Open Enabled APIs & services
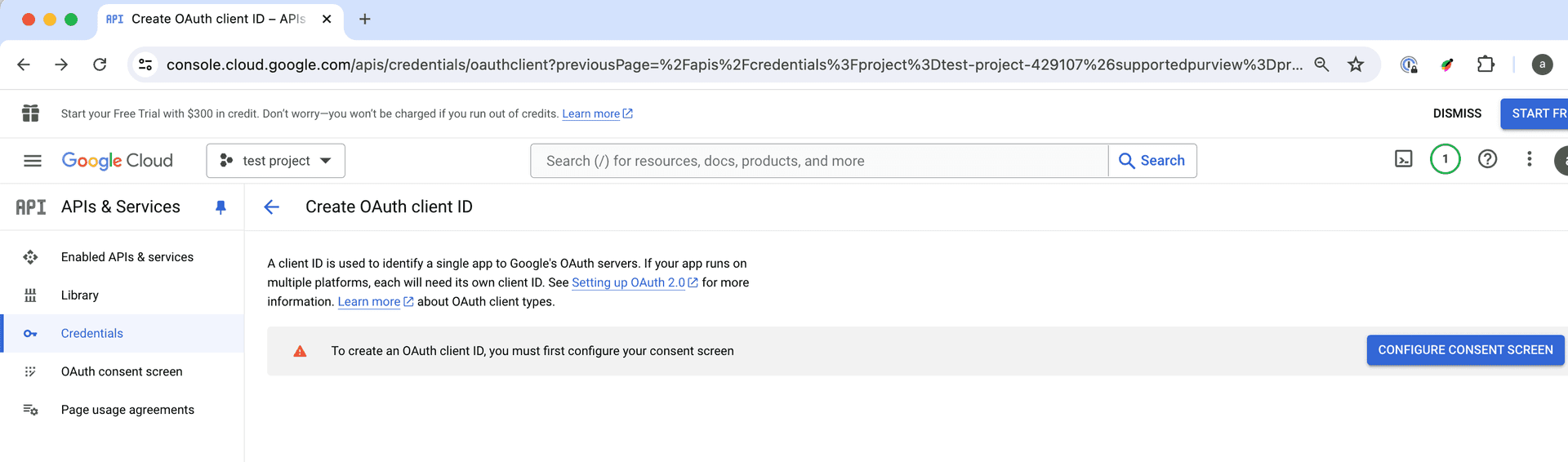Image resolution: width=1568 pixels, height=462 pixels. coord(122,257)
